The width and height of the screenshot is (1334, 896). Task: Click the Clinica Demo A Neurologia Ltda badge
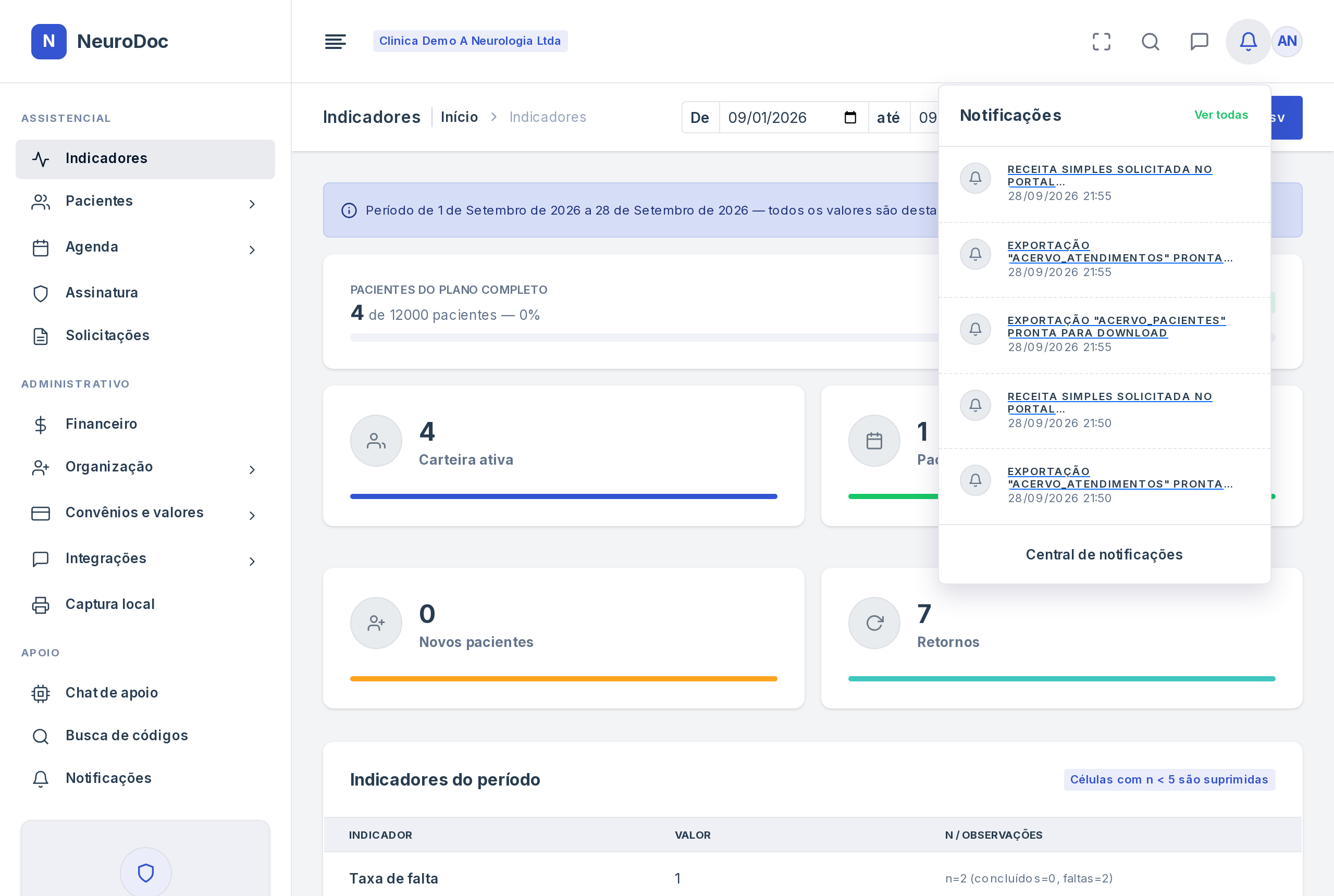point(470,41)
